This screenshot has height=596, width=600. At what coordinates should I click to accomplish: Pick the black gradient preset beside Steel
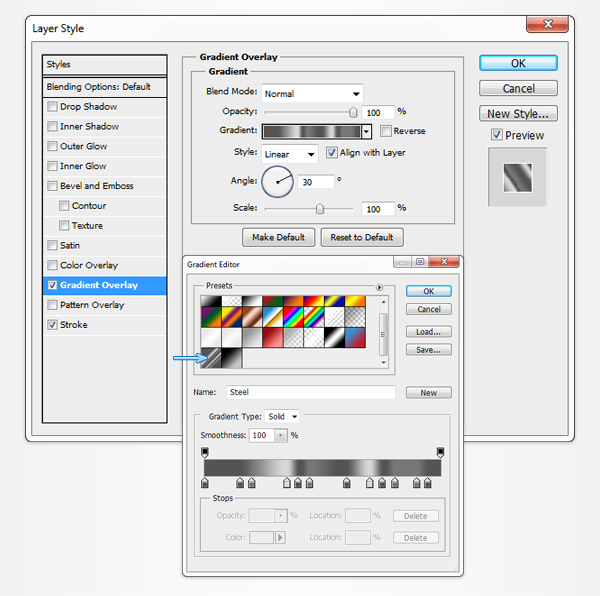pyautogui.click(x=231, y=358)
